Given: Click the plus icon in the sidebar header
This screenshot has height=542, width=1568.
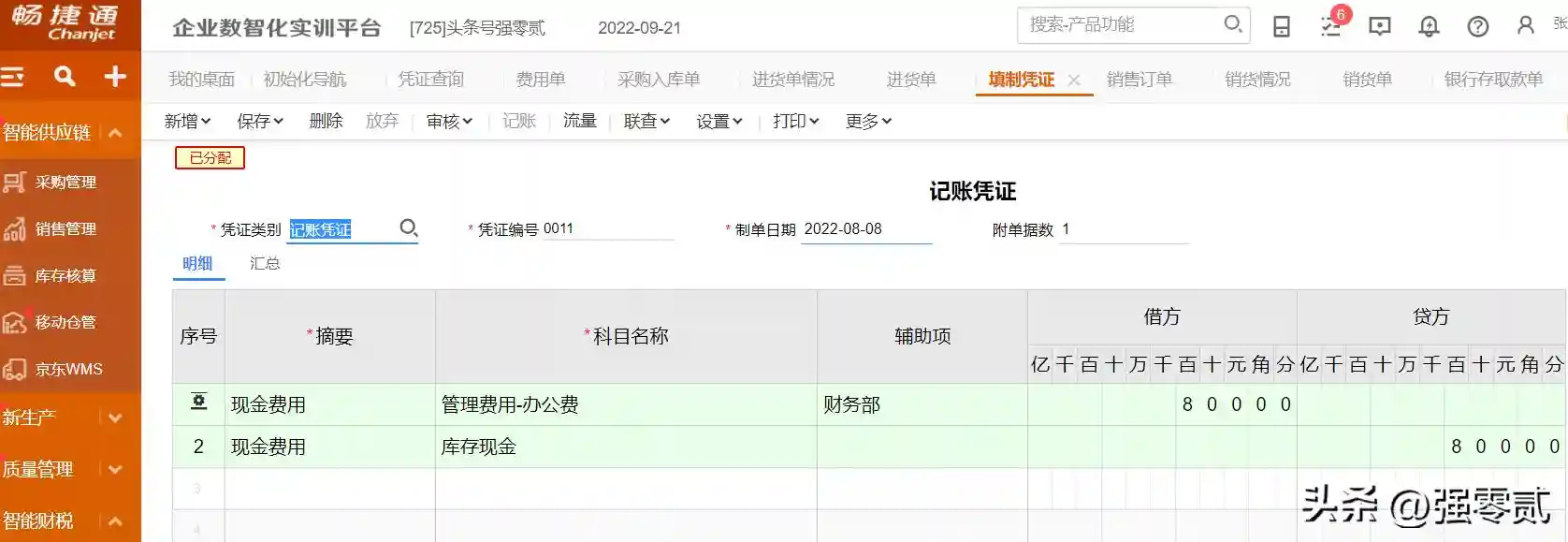Looking at the screenshot, I should click(x=115, y=77).
